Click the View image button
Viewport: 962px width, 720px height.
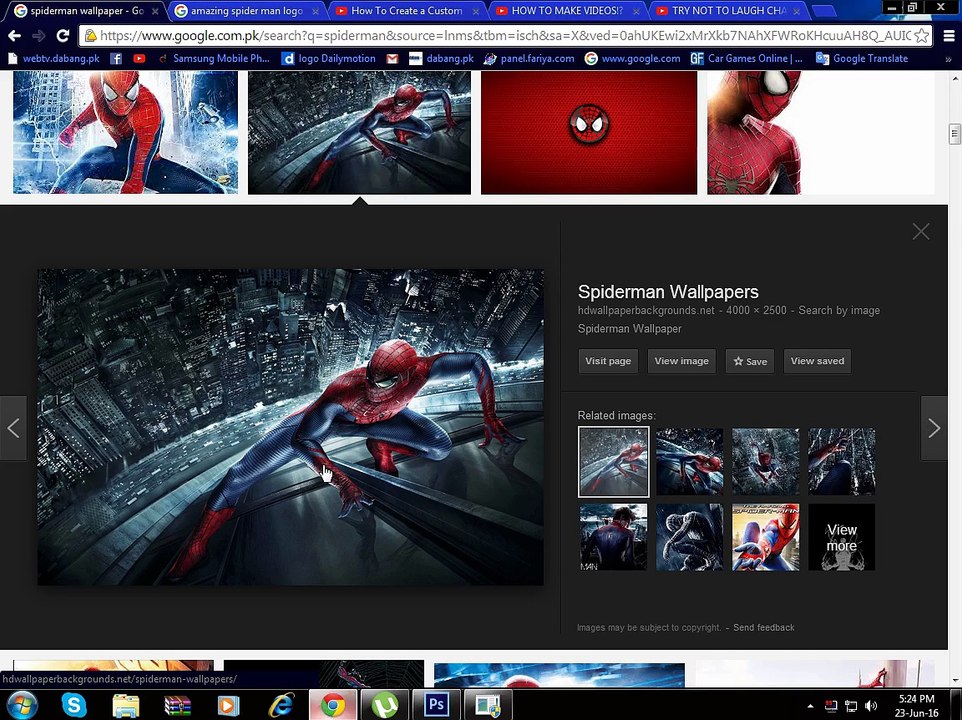[x=682, y=361]
